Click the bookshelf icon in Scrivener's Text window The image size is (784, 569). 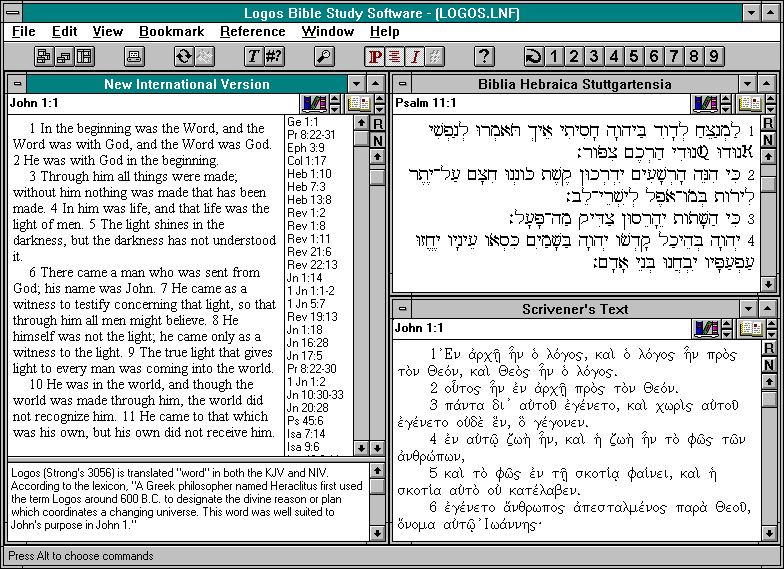coord(706,328)
